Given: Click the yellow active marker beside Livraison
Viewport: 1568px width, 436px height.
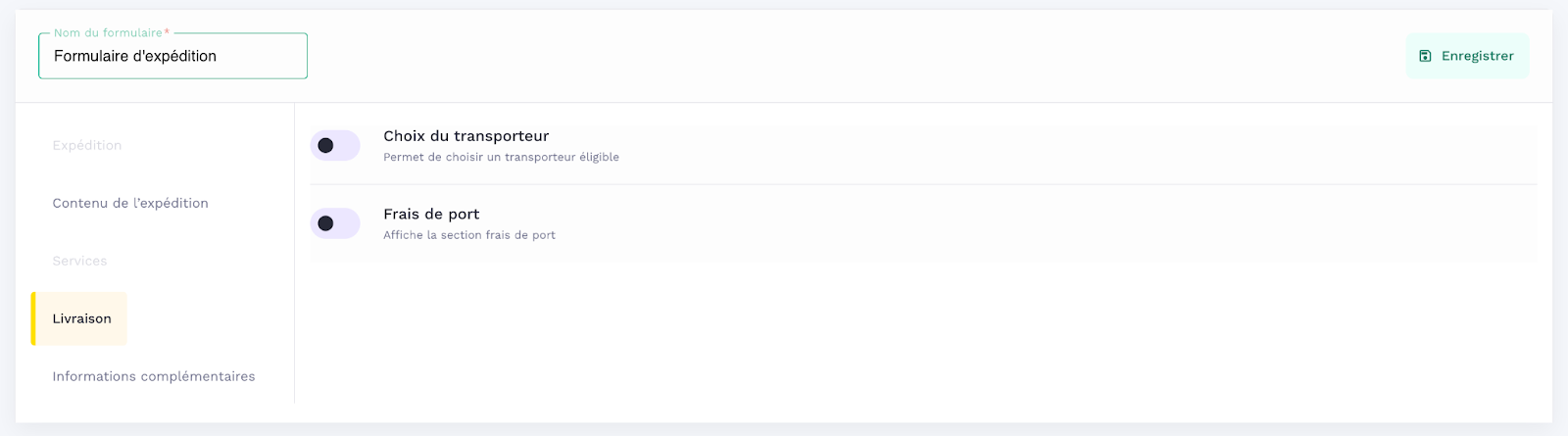Looking at the screenshot, I should click(x=33, y=318).
